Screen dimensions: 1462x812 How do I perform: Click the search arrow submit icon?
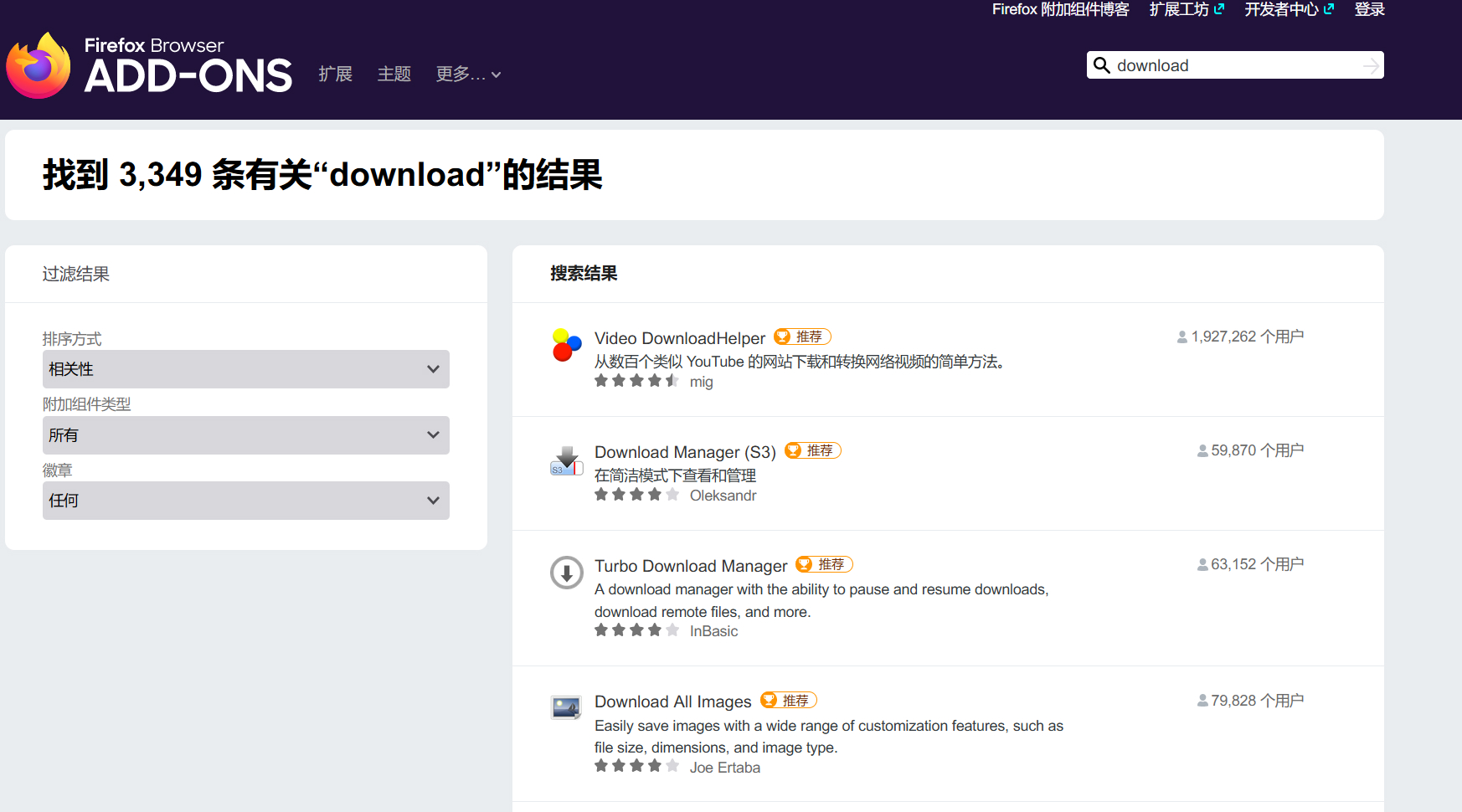point(1370,65)
